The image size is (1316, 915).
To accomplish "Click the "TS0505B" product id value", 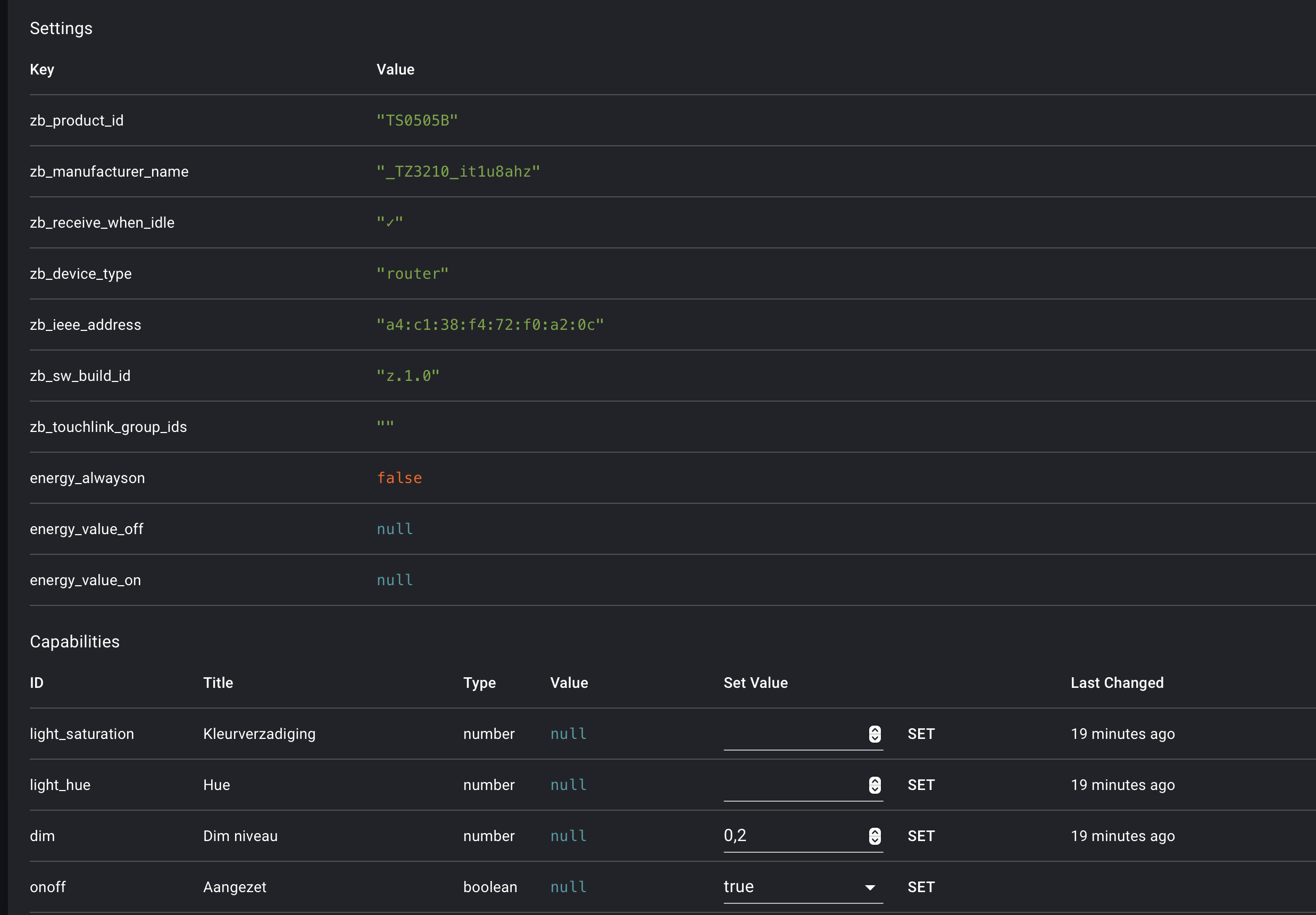I will click(x=417, y=120).
